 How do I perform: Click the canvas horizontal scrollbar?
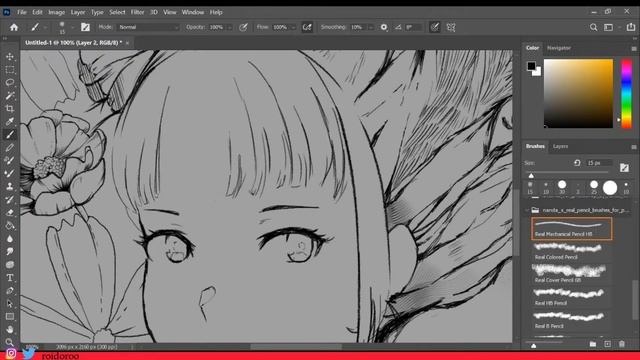coord(296,347)
